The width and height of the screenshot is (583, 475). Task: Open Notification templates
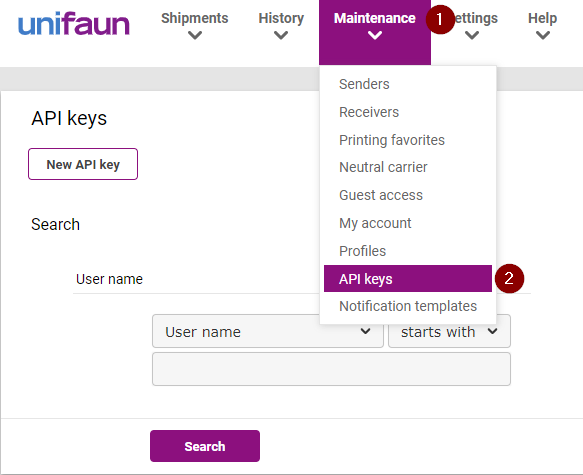(x=408, y=306)
